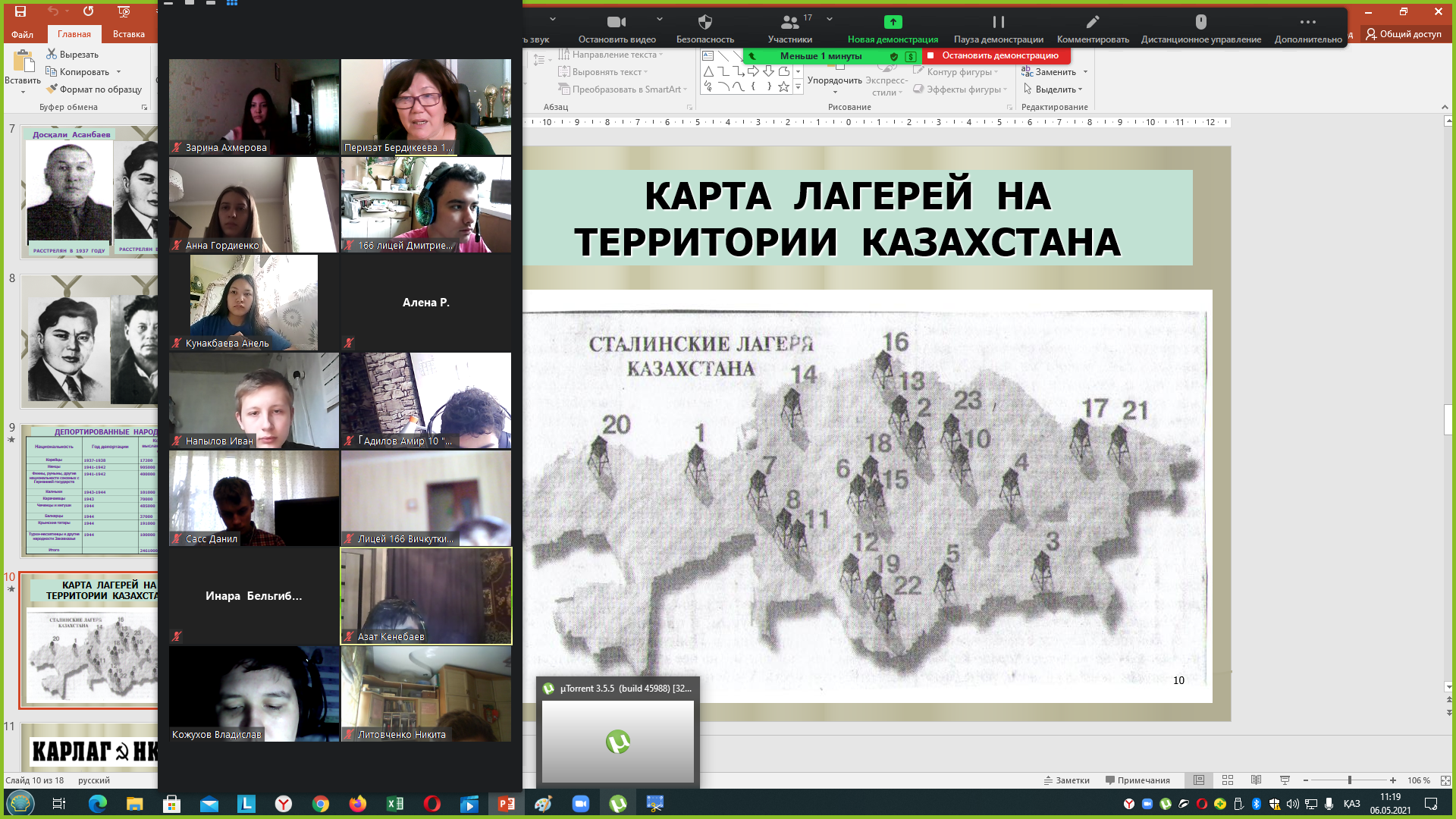
Task: Expand the Select (Выделить) dropdown
Action: (x=1080, y=89)
